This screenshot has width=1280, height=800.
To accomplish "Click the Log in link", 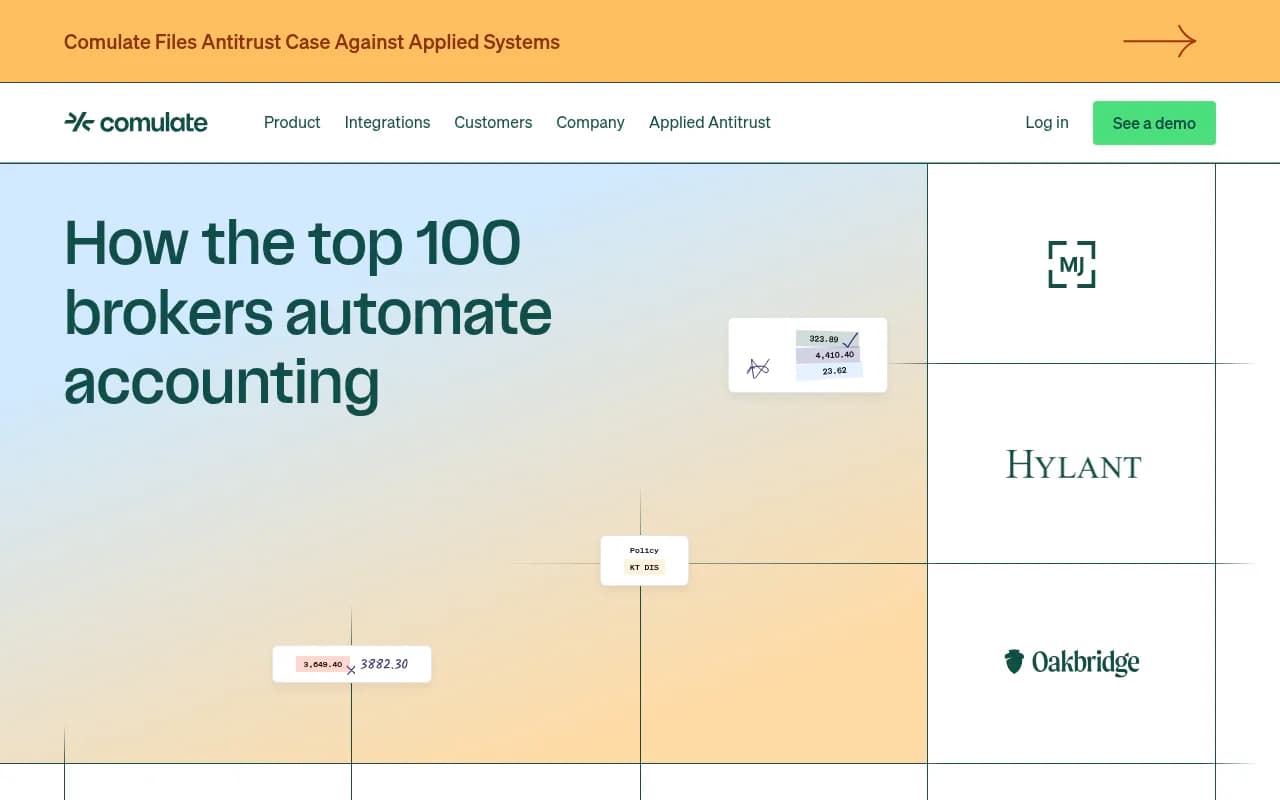I will tap(1047, 122).
